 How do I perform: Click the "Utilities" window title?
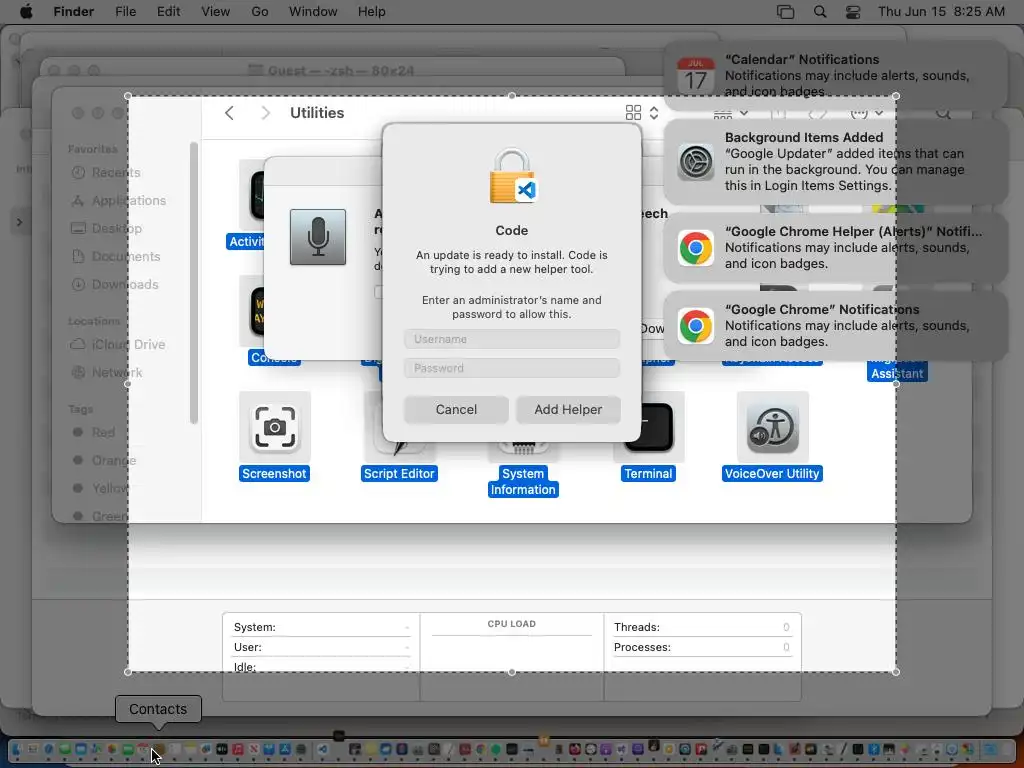click(x=317, y=113)
